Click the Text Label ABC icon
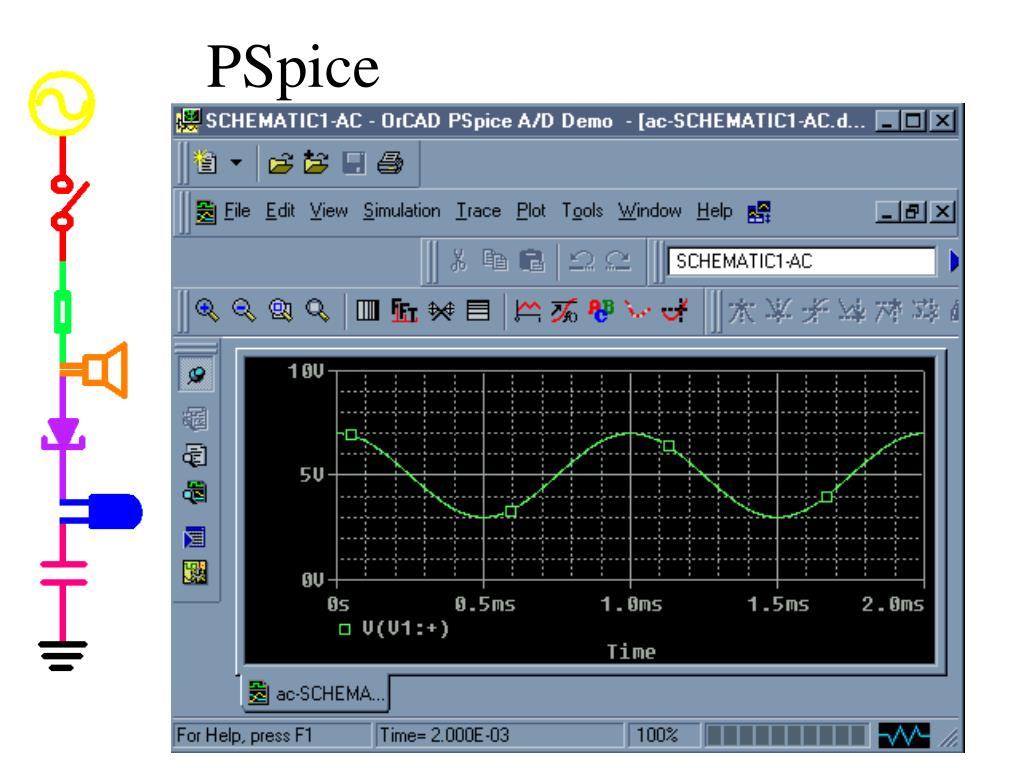 pos(601,310)
